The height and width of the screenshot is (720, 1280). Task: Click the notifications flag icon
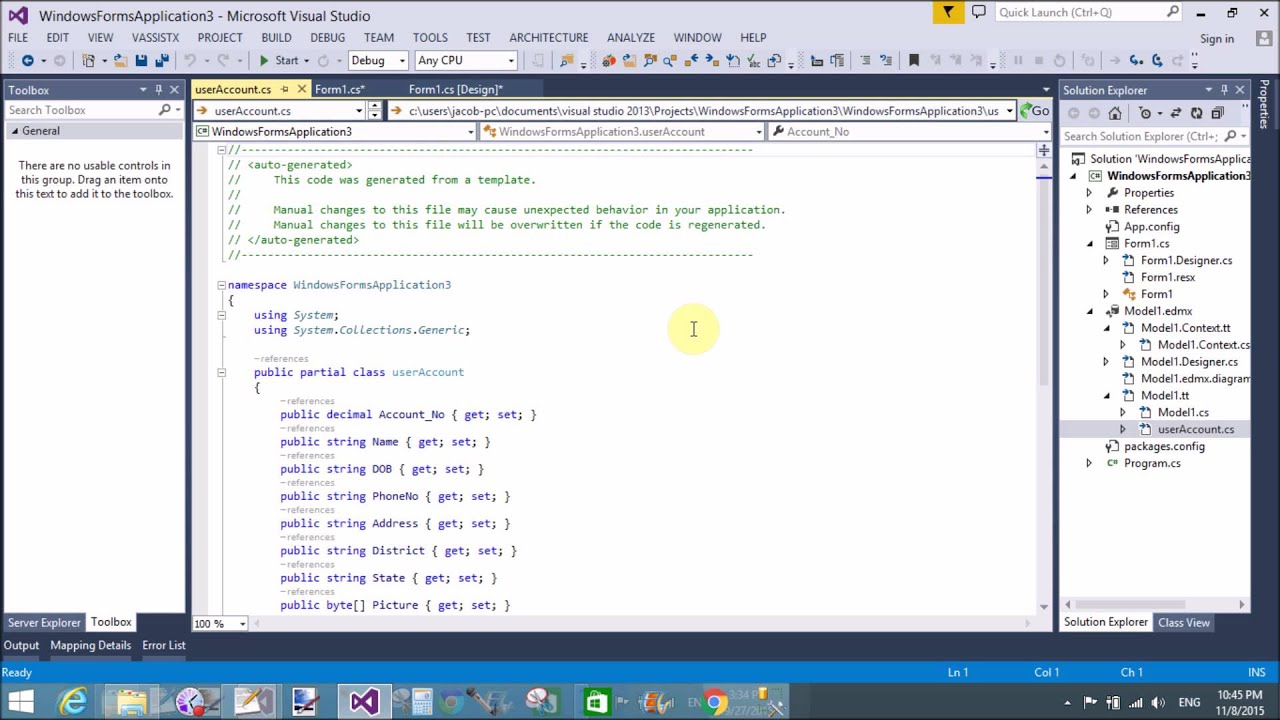pos(948,12)
